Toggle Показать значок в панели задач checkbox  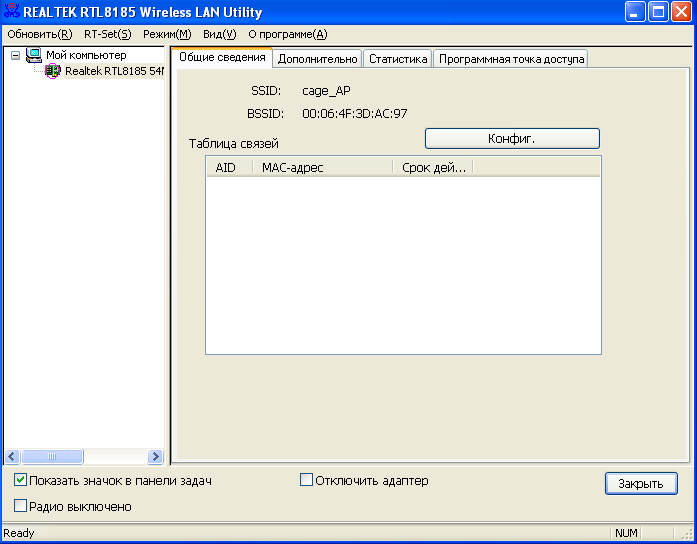coord(20,480)
